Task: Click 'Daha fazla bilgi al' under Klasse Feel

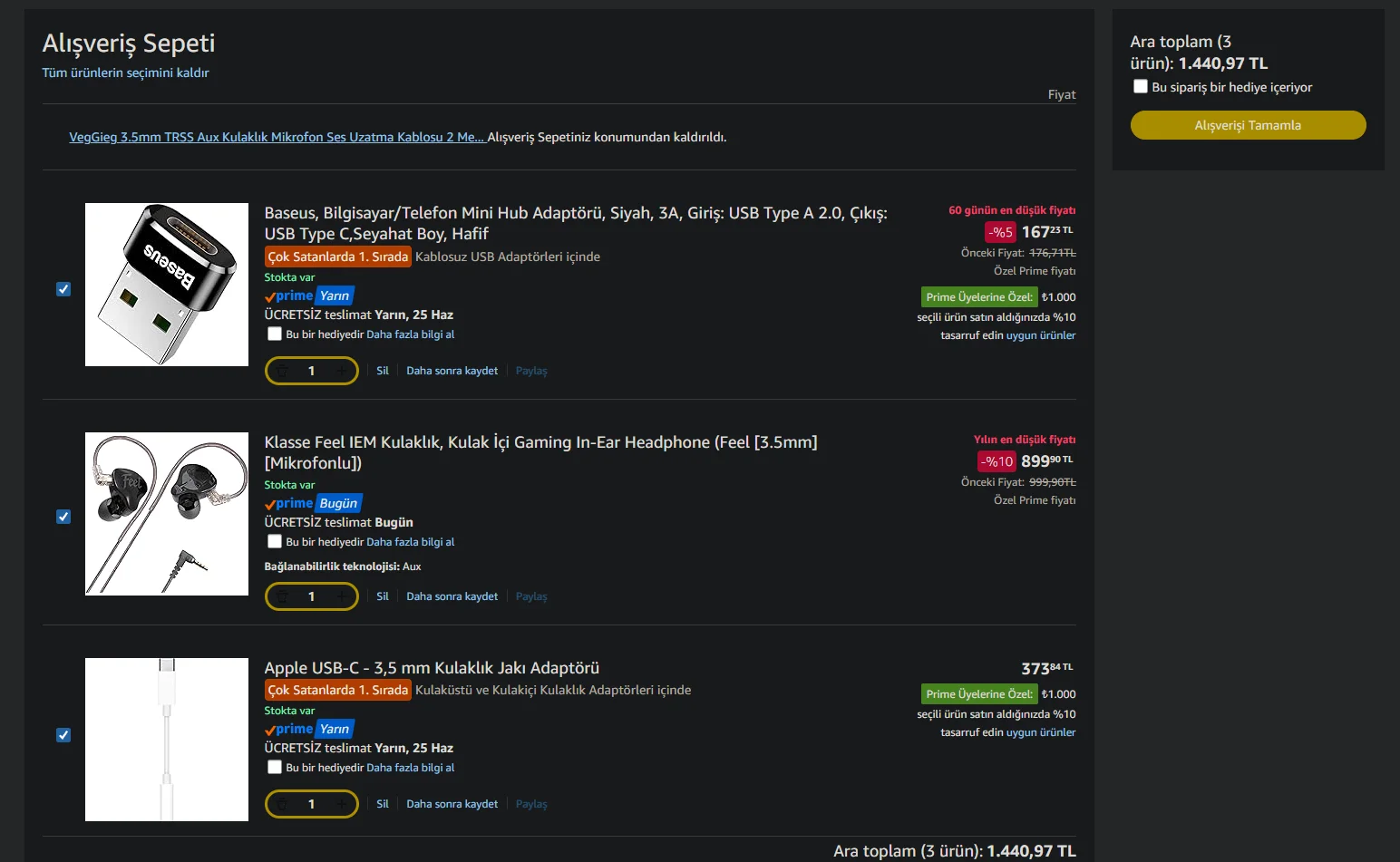Action: tap(410, 542)
